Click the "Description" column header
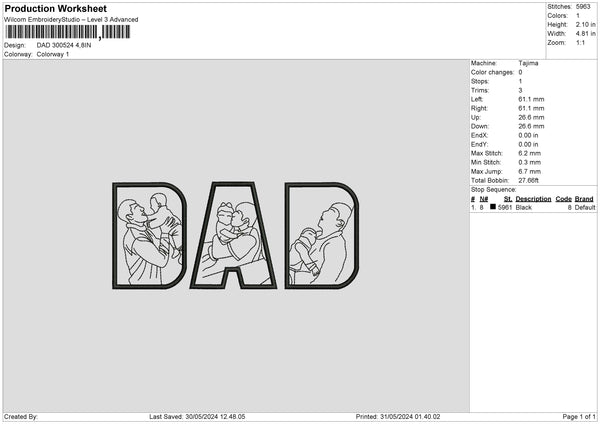The height and width of the screenshot is (424, 600). point(533,199)
